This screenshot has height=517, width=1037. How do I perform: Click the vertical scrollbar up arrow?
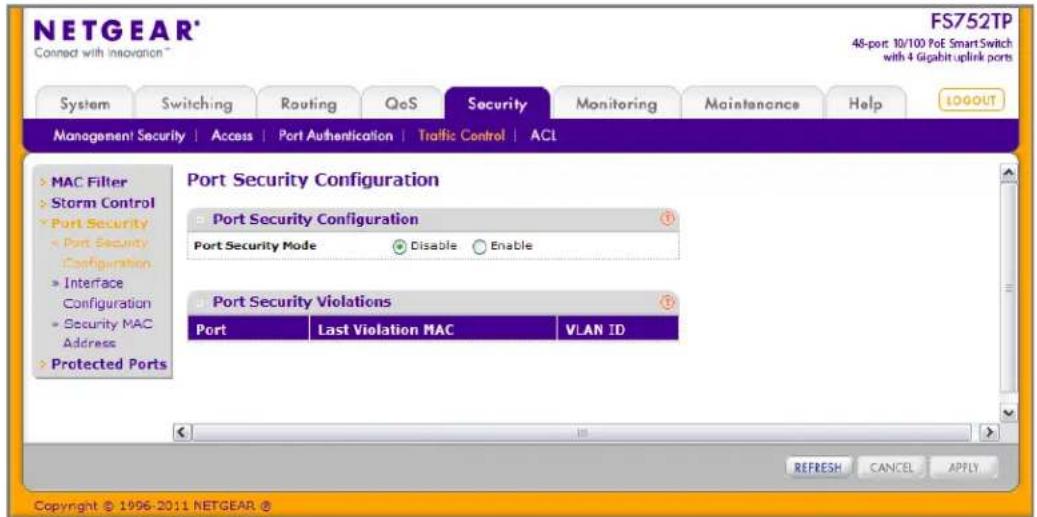[1008, 171]
